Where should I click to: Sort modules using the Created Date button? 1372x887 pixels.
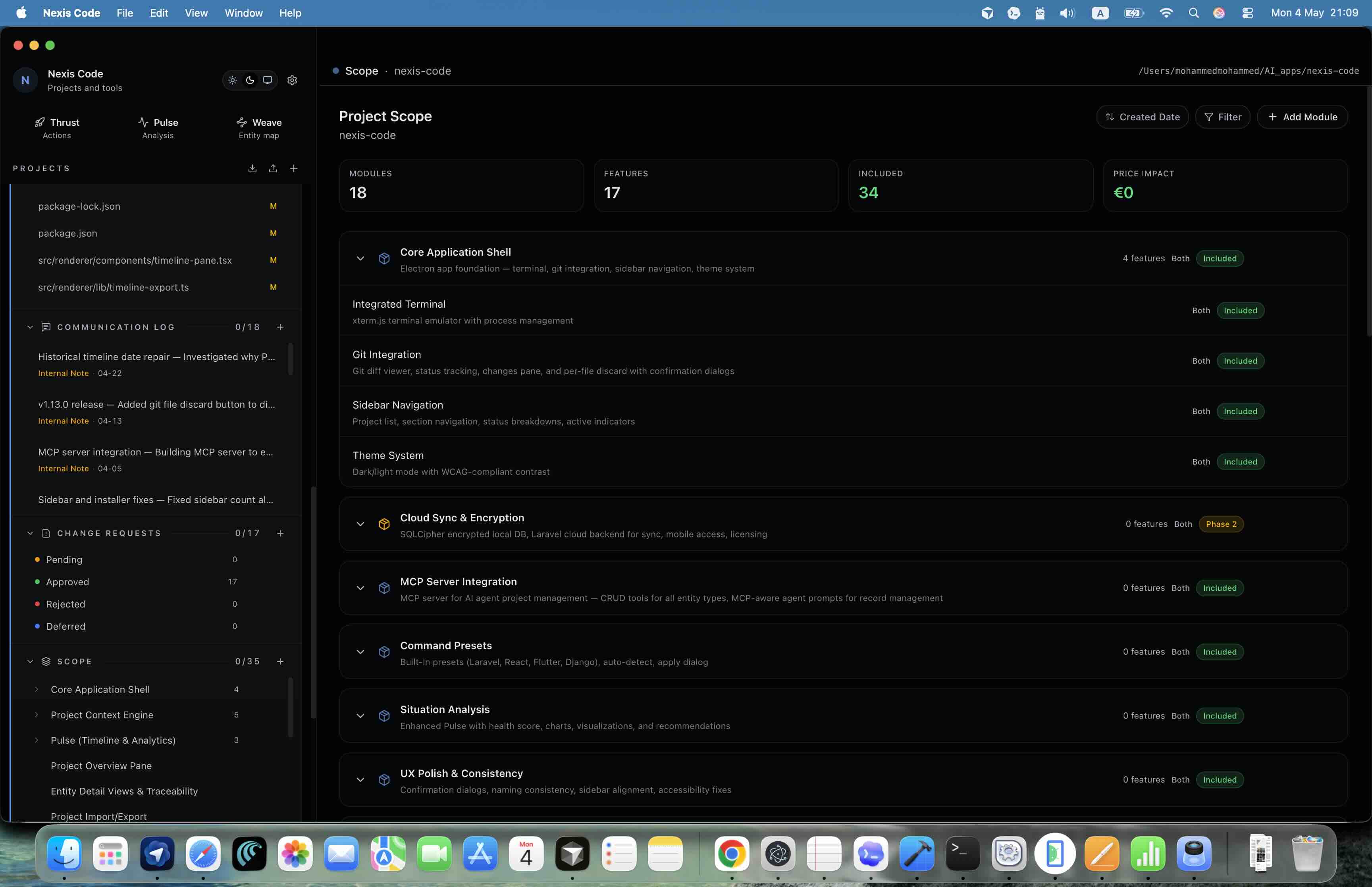(x=1142, y=117)
